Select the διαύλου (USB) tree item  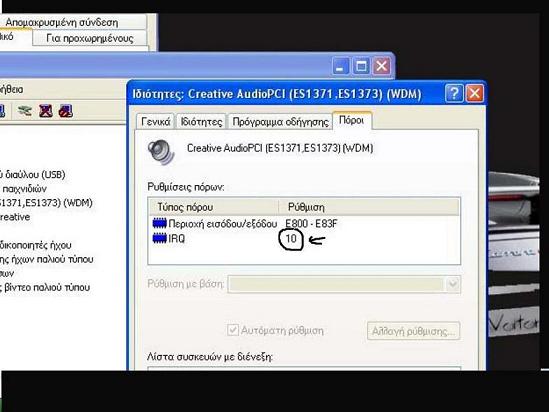click(x=33, y=174)
